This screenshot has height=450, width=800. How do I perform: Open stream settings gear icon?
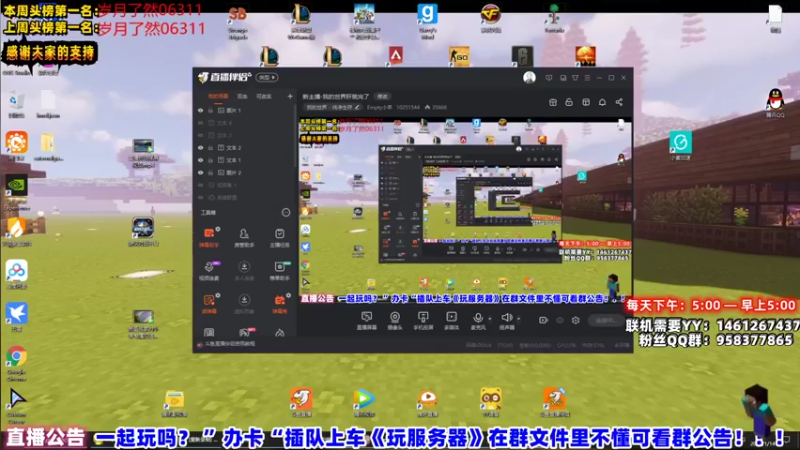(576, 320)
